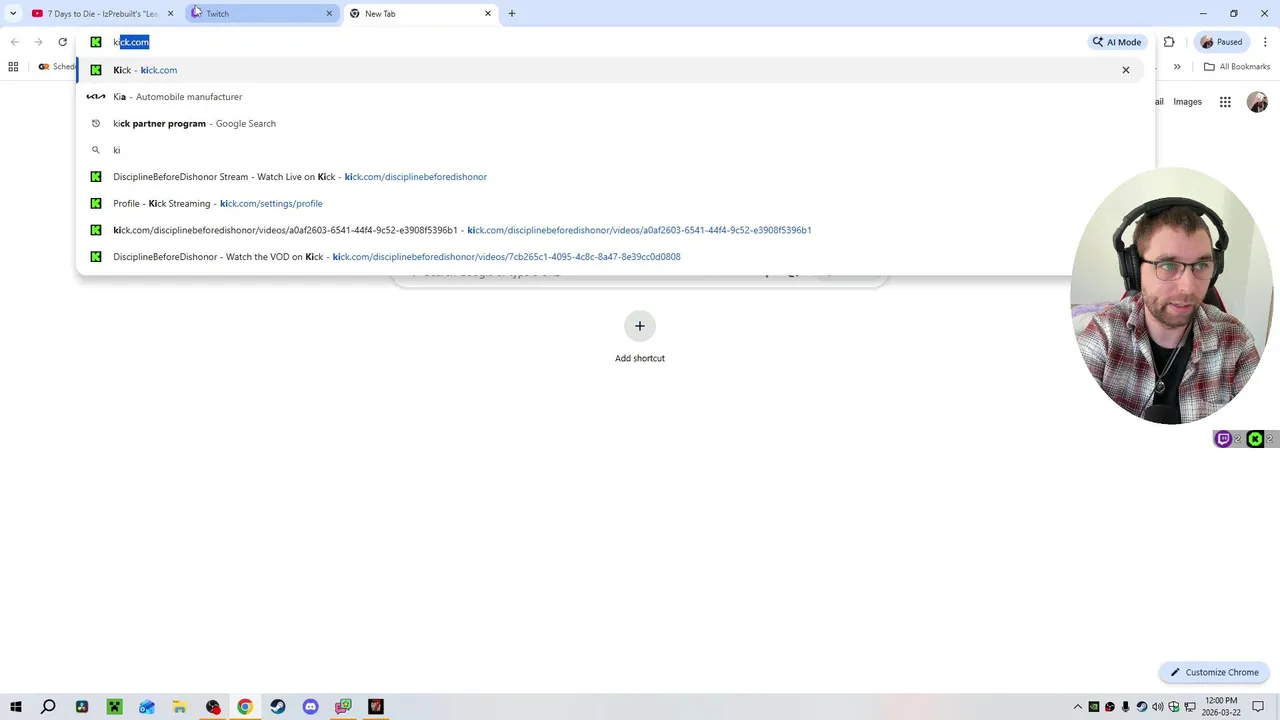Open the Steam tray icon
1280x720 pixels.
click(1142, 707)
